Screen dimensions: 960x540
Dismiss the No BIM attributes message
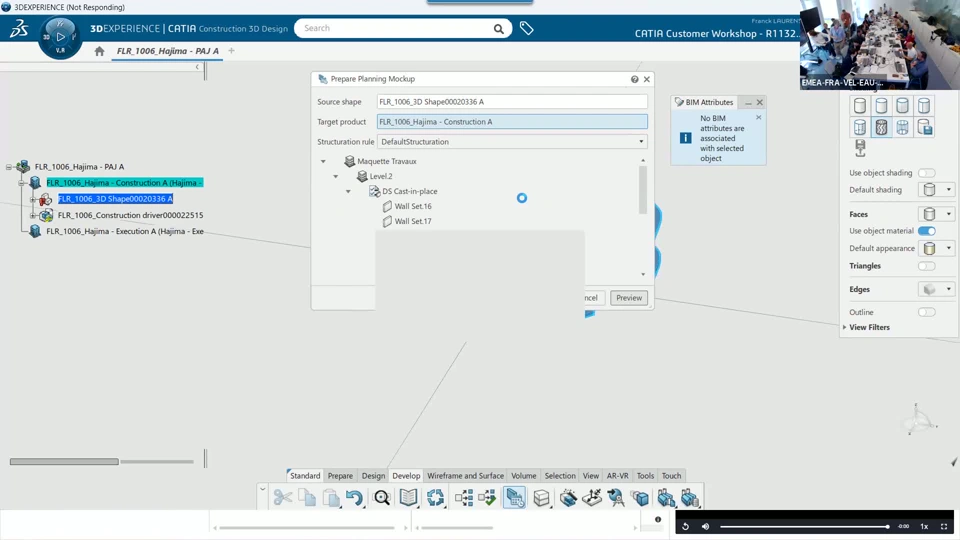[759, 117]
